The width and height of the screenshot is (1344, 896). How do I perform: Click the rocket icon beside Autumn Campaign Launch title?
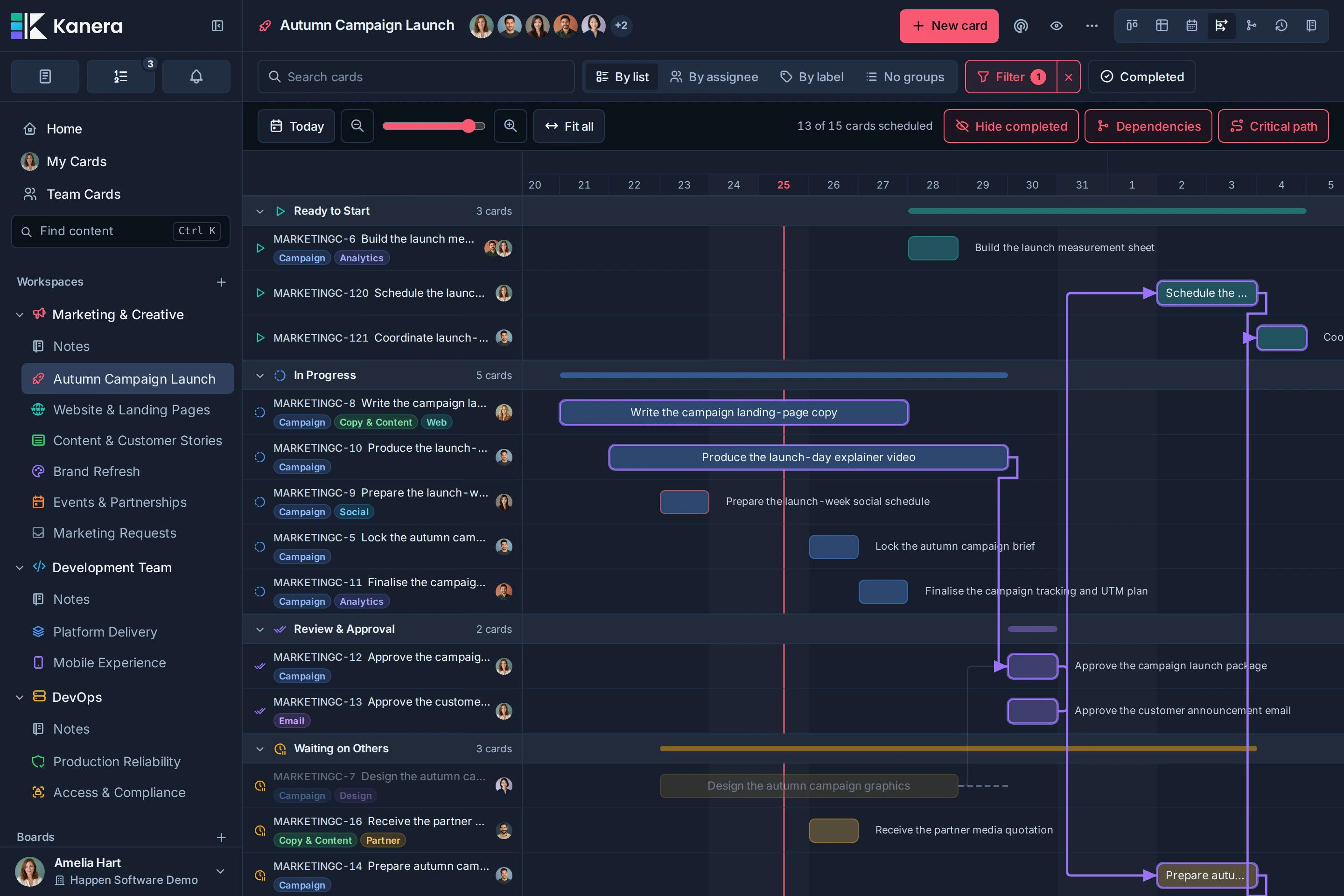point(265,26)
